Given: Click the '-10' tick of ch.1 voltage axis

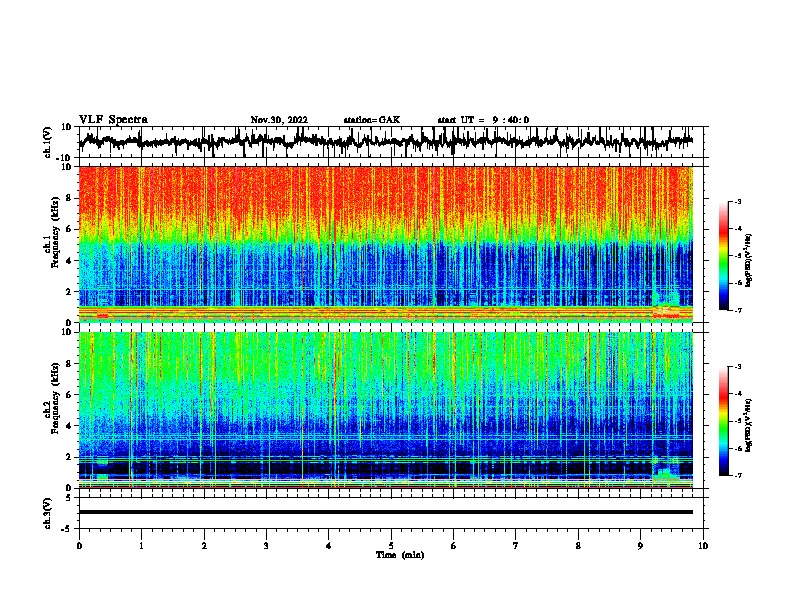Looking at the screenshot, I should 65,158.
